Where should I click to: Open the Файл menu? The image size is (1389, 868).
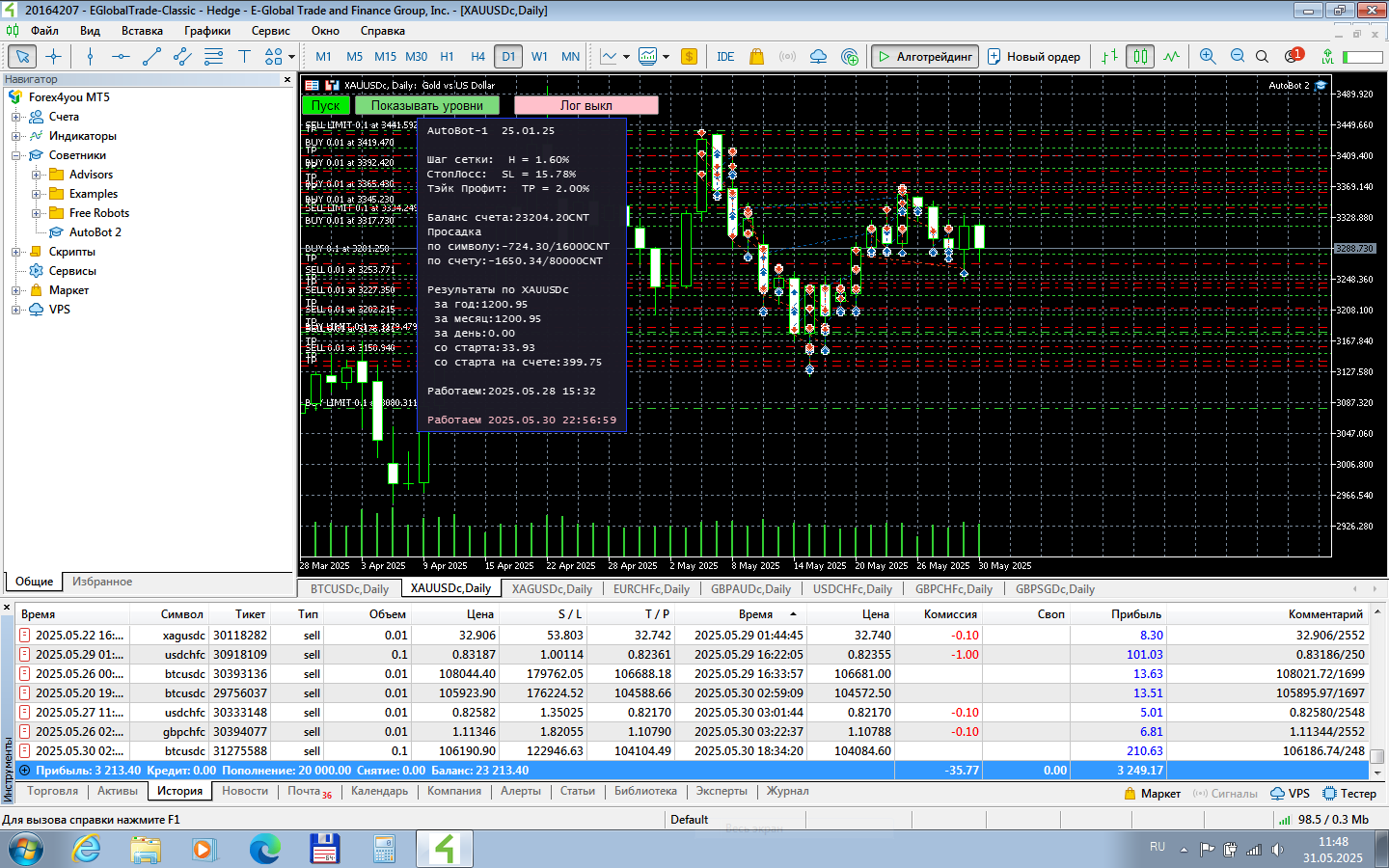[x=44, y=31]
